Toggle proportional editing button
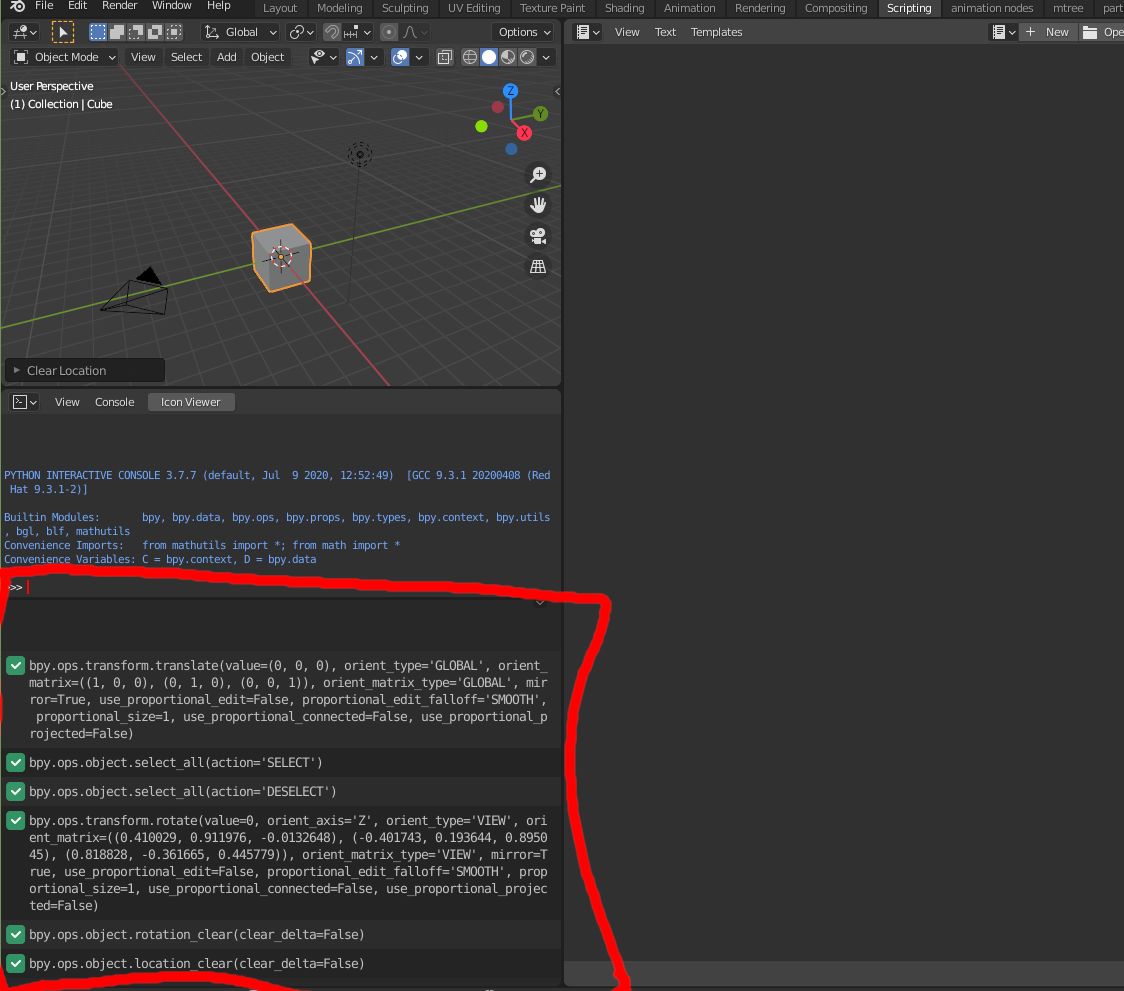1124x991 pixels. point(389,32)
